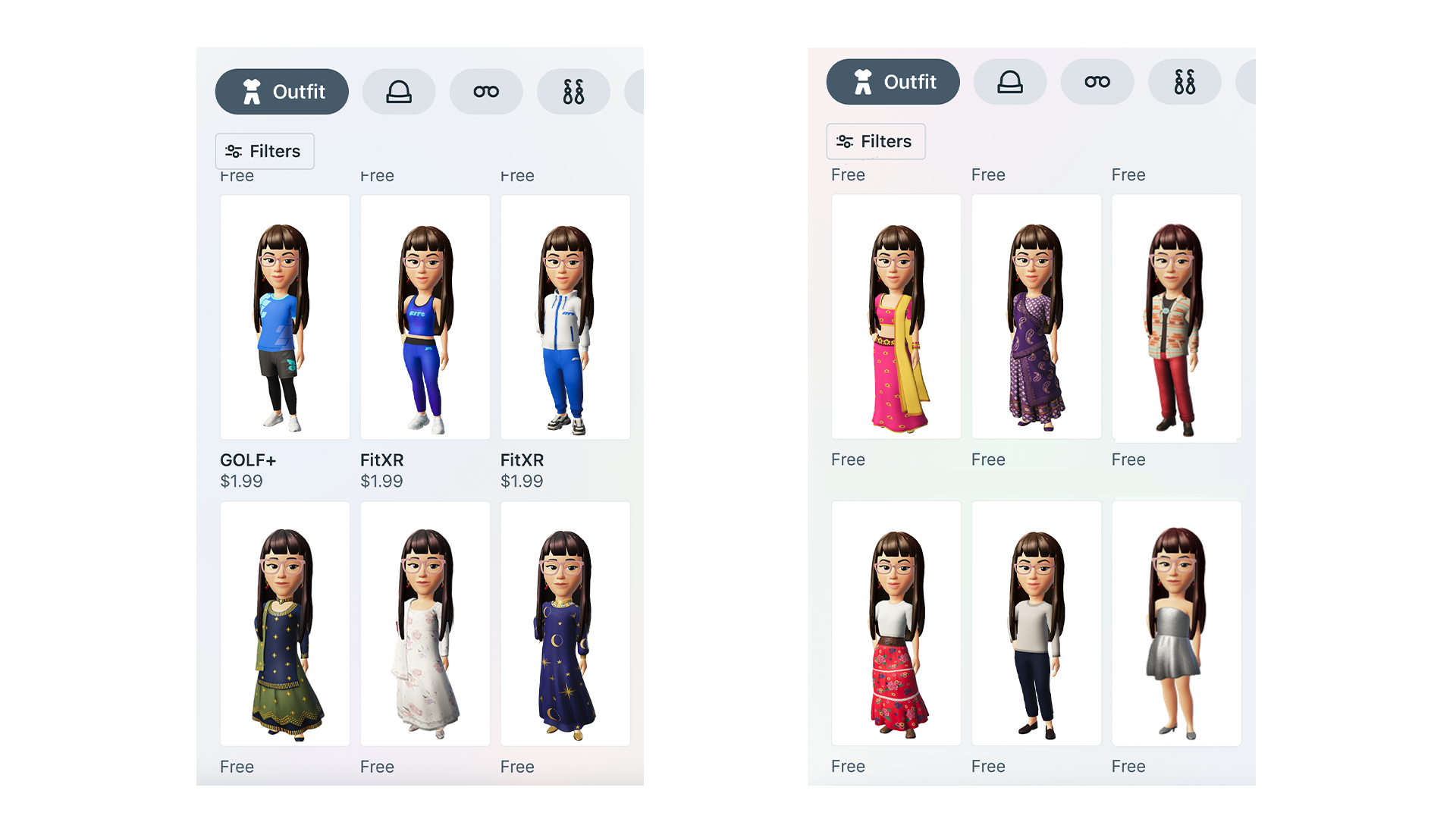Select the hat icon in right panel
The height and width of the screenshot is (819, 1456).
click(x=1010, y=82)
